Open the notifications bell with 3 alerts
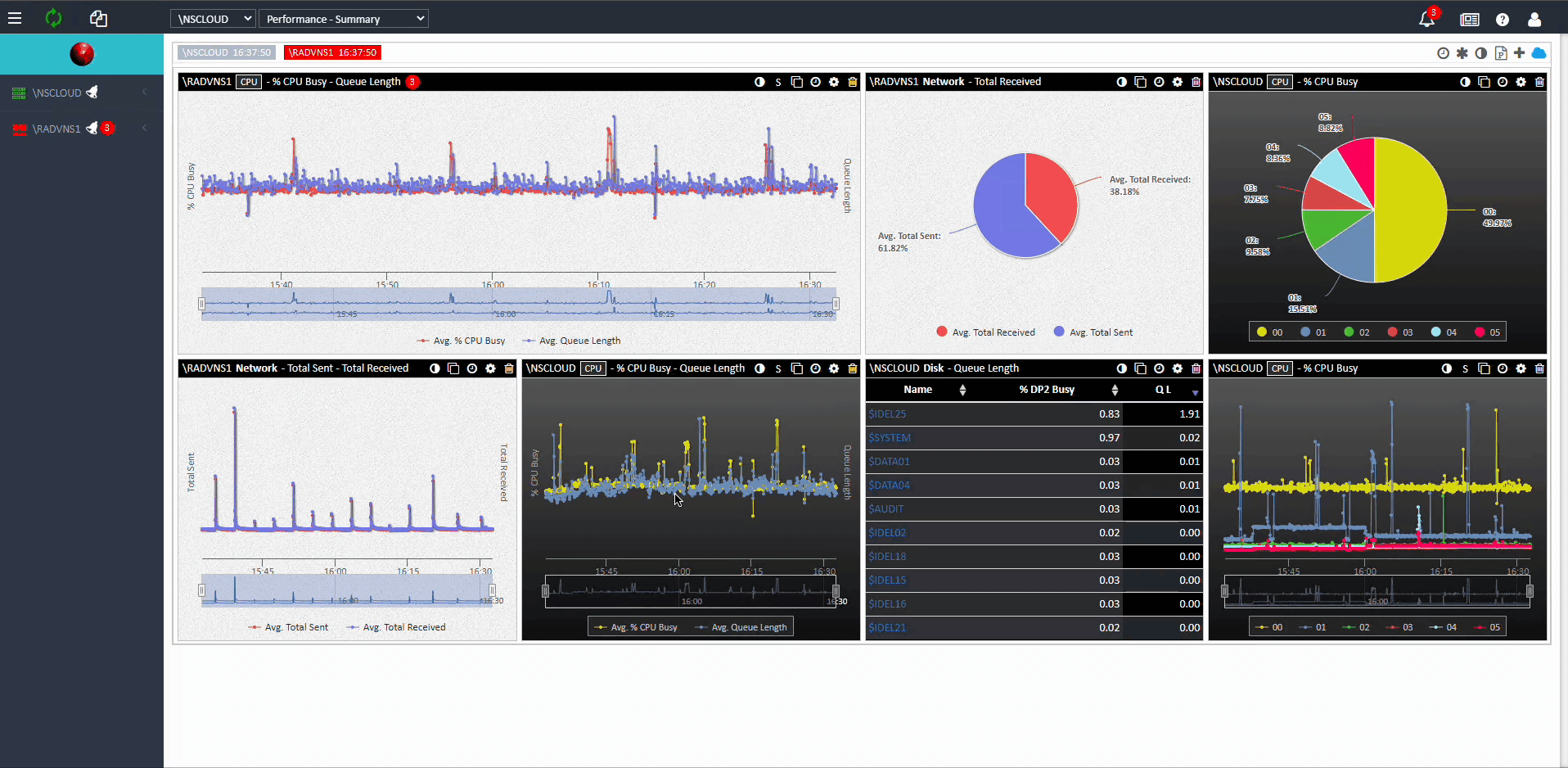1568x768 pixels. tap(1426, 19)
